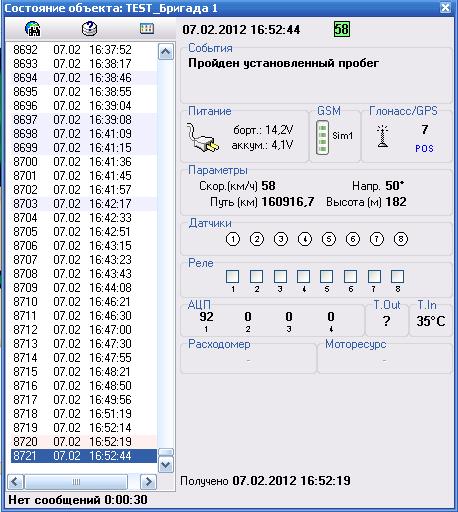The height and width of the screenshot is (512, 458).
Task: Select message 8692 at 16:37:52
Action: [x=84, y=50]
